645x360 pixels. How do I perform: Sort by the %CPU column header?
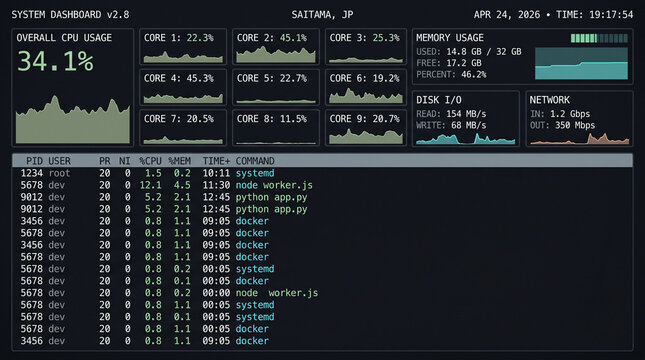pos(150,161)
